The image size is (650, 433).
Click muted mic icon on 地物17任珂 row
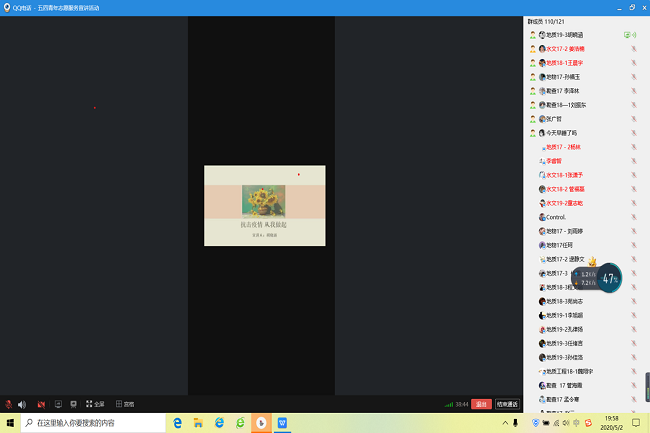[633, 245]
